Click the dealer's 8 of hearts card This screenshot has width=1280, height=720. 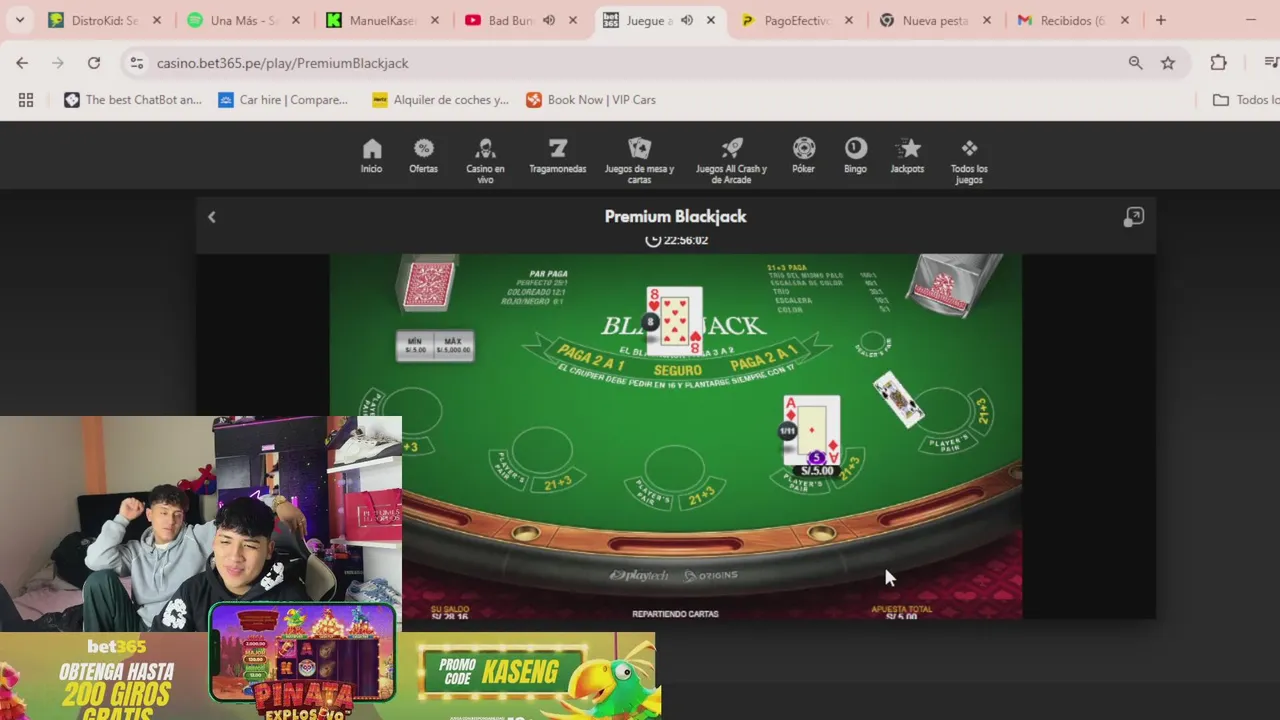(675, 320)
